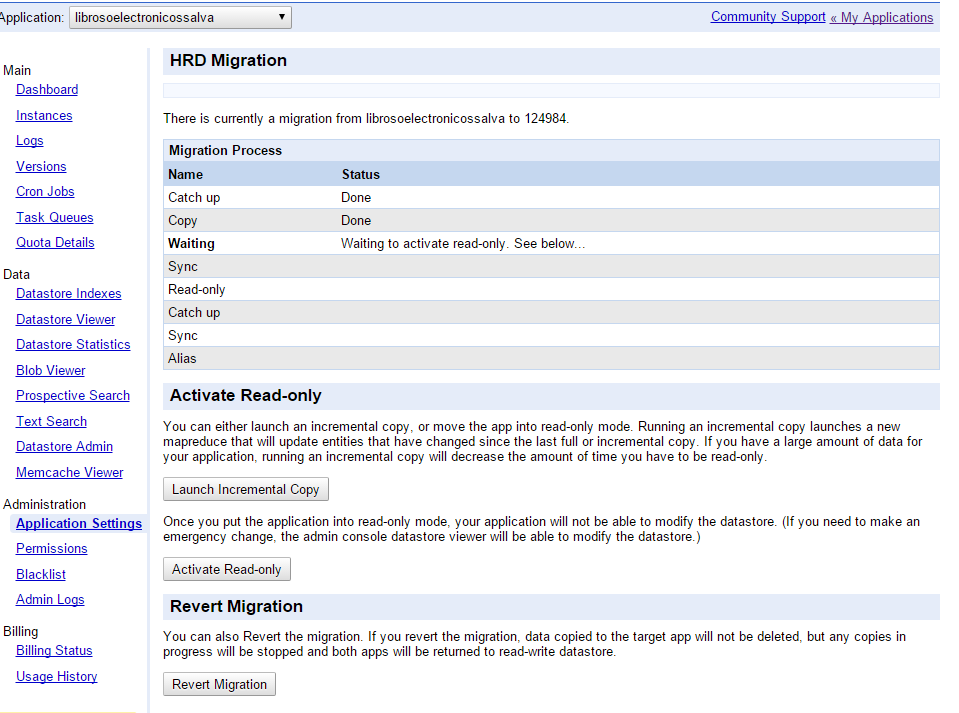Navigate to Instances page
The height and width of the screenshot is (713, 959).
click(44, 116)
